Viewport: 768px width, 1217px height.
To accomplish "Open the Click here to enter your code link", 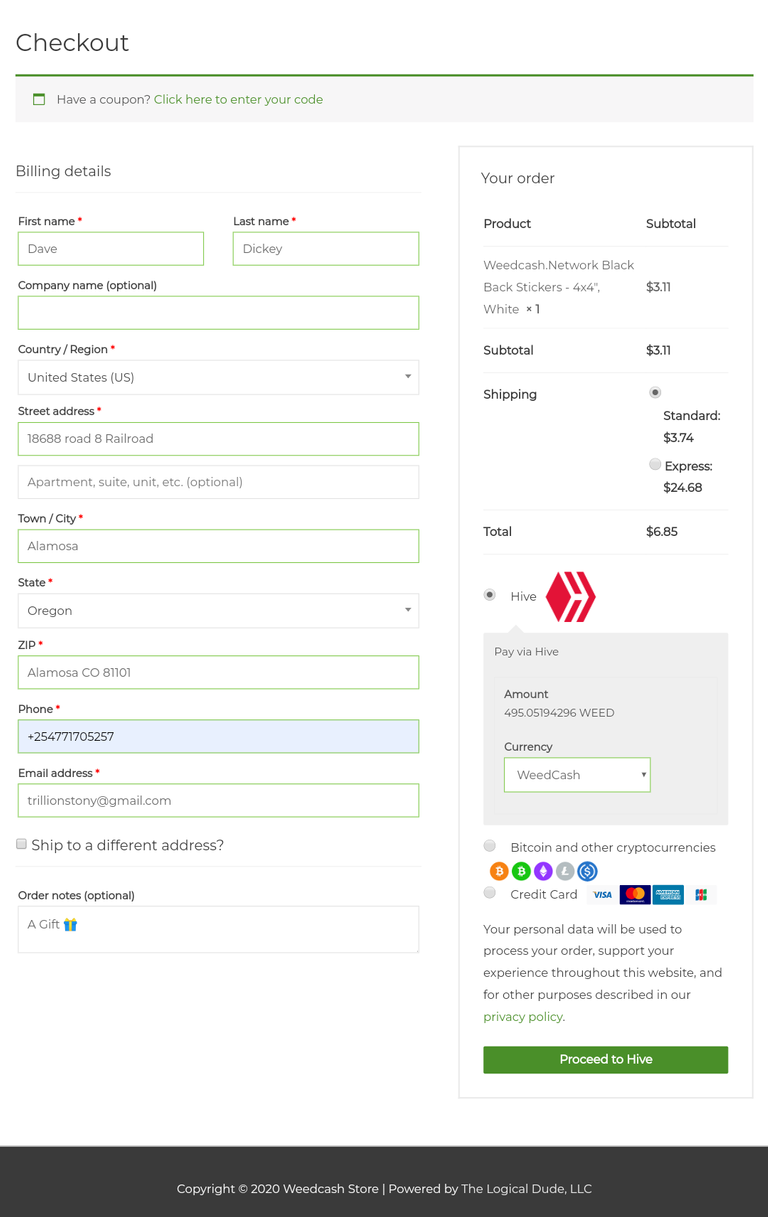I will (238, 100).
